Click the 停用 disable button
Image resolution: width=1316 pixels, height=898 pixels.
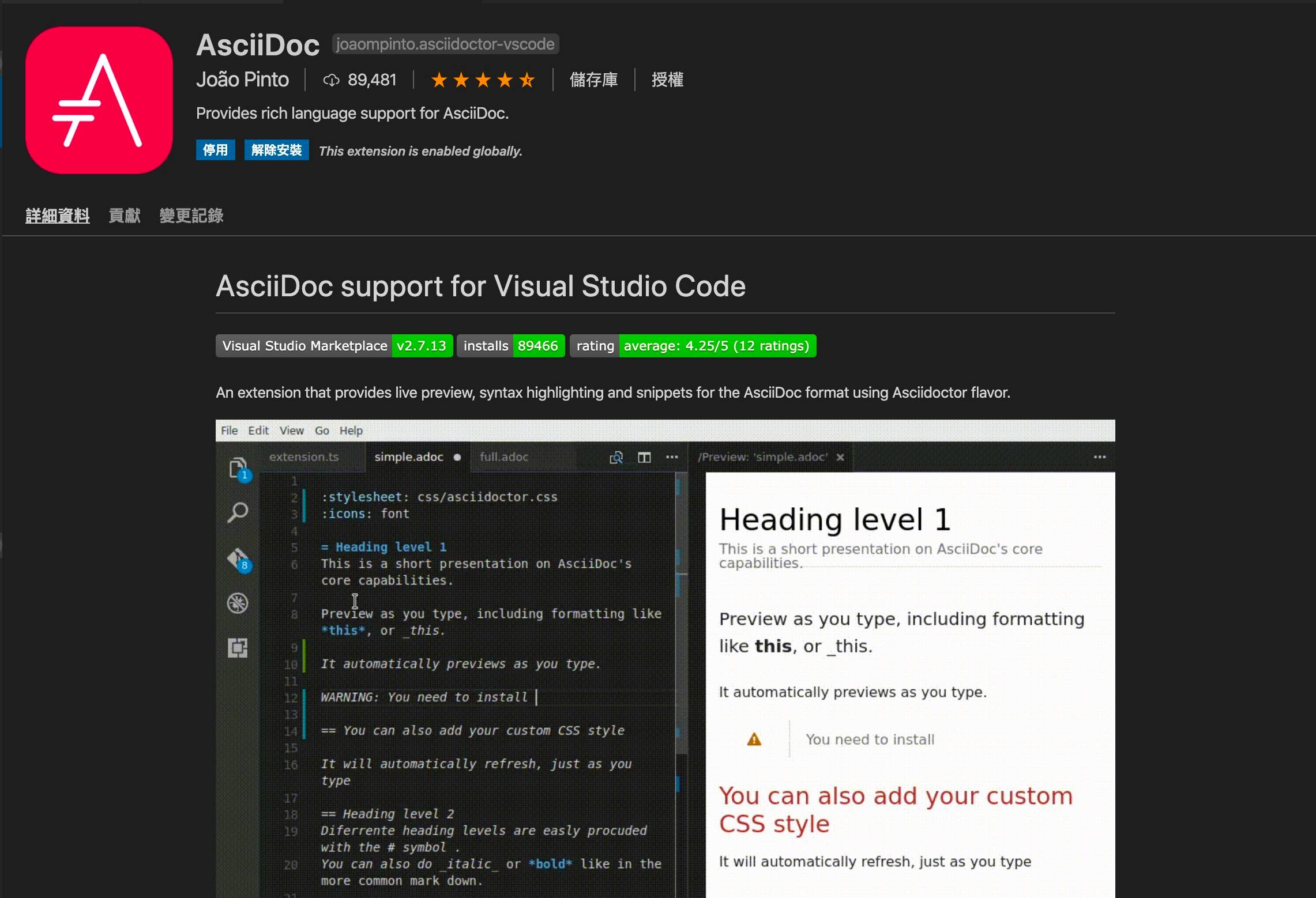coord(215,150)
